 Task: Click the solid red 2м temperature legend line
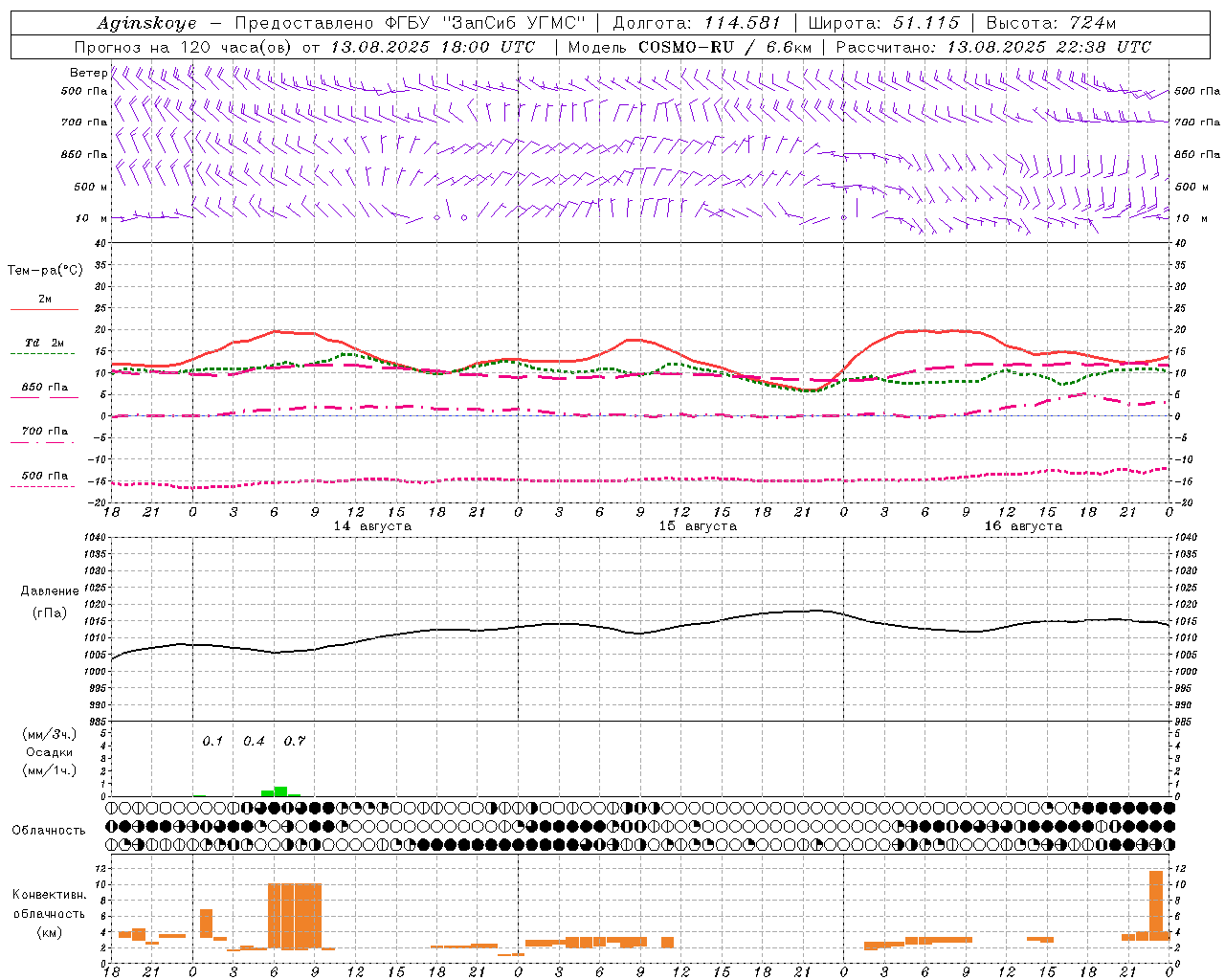coord(44,310)
